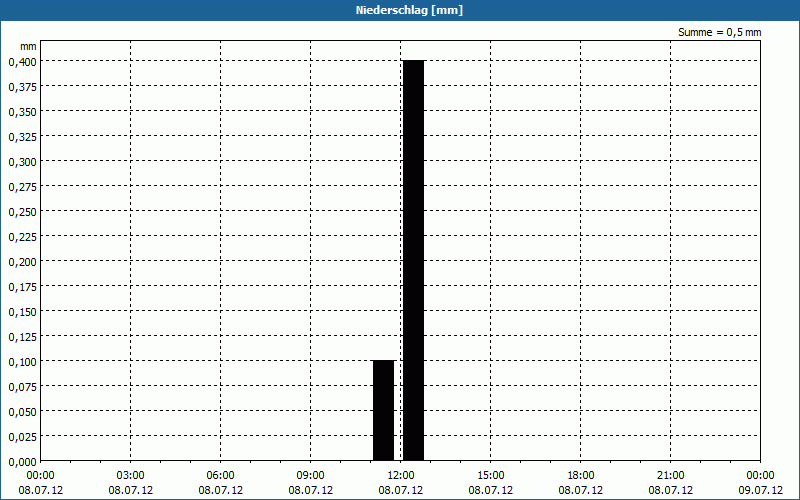Click the 0,200 y-axis value
Screen dimensions: 800x500
(x=22, y=262)
